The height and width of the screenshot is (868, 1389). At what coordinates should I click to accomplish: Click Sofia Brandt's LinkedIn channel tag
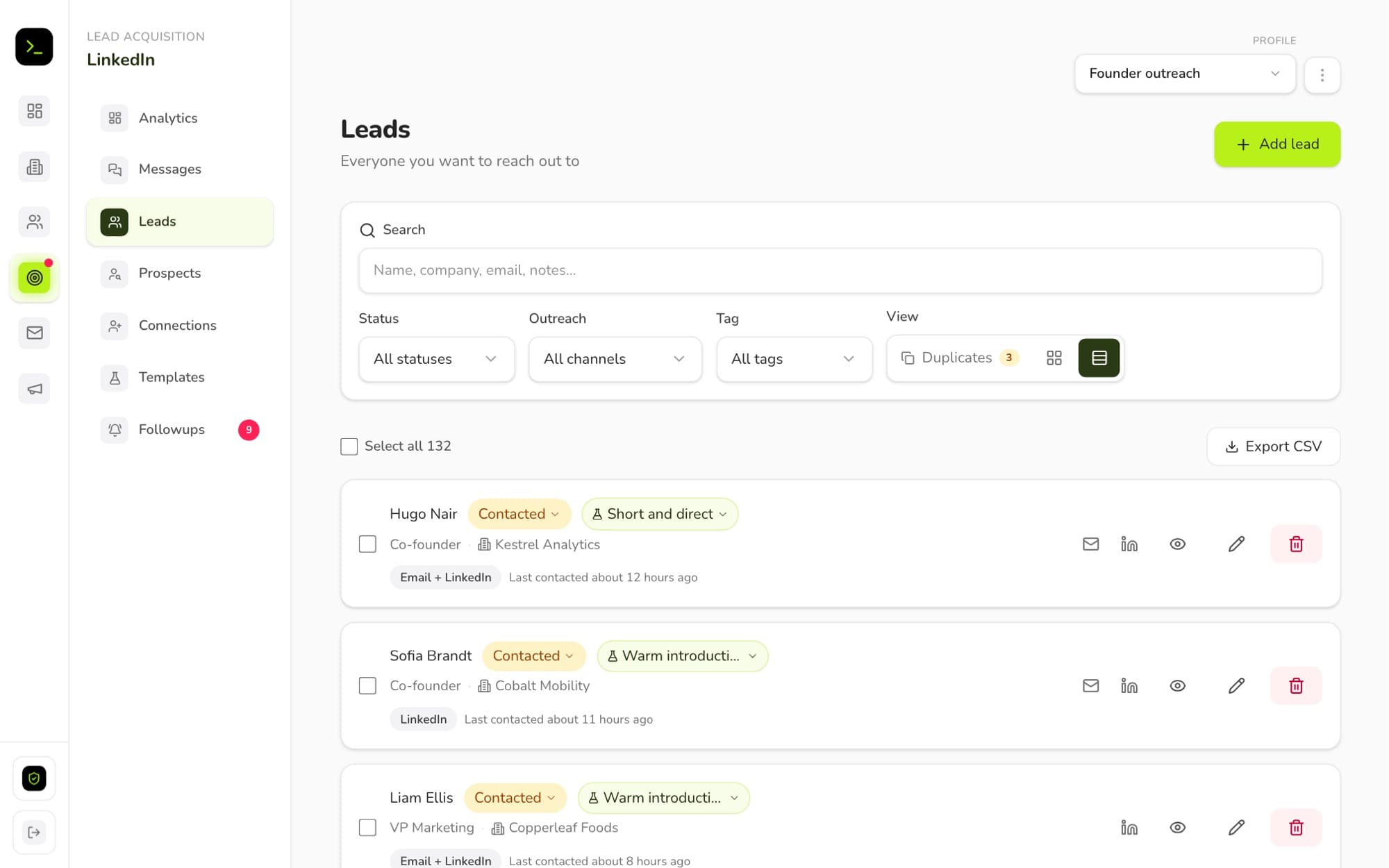pos(423,719)
